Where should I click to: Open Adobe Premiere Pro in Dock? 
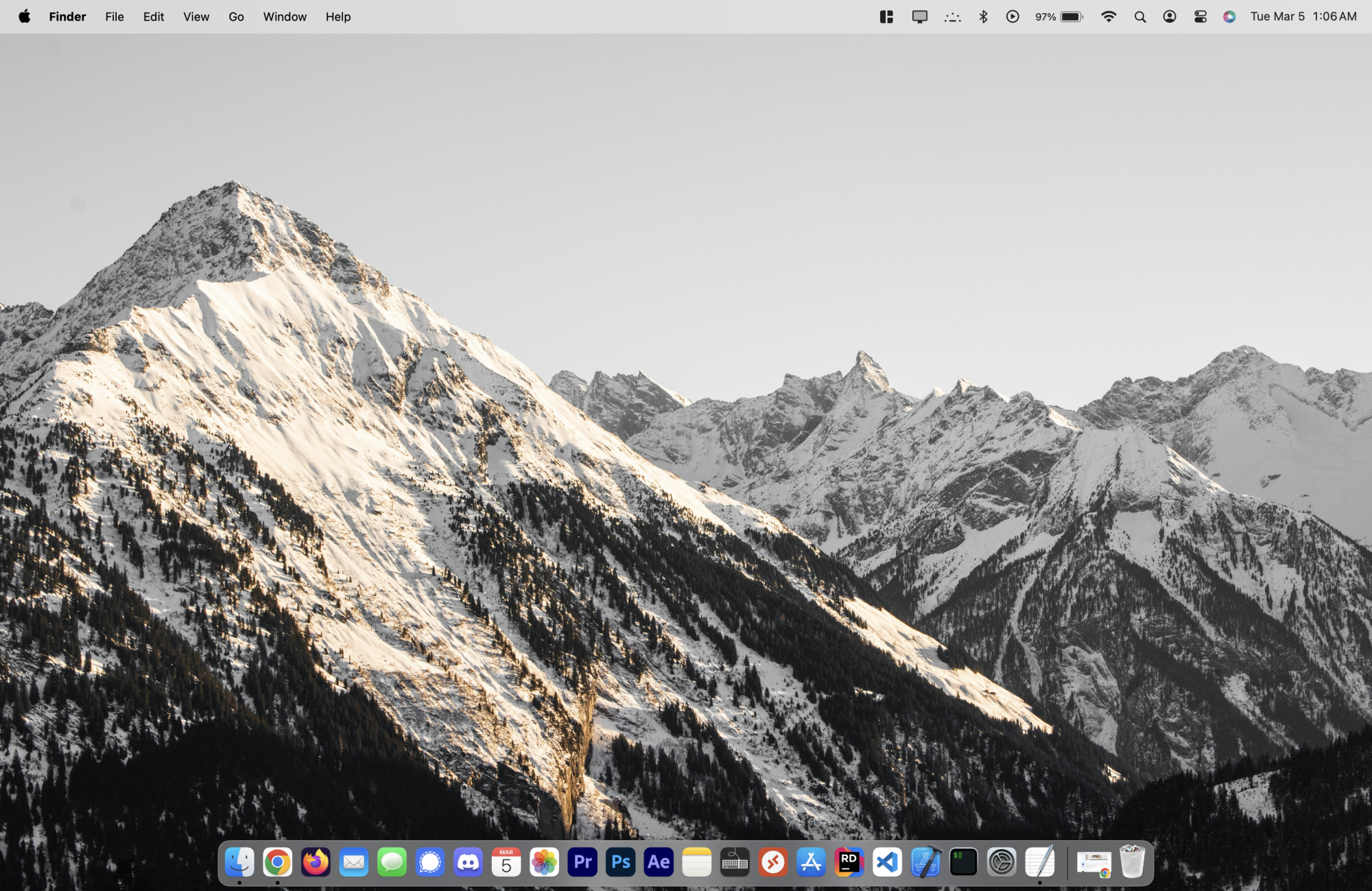click(x=582, y=862)
